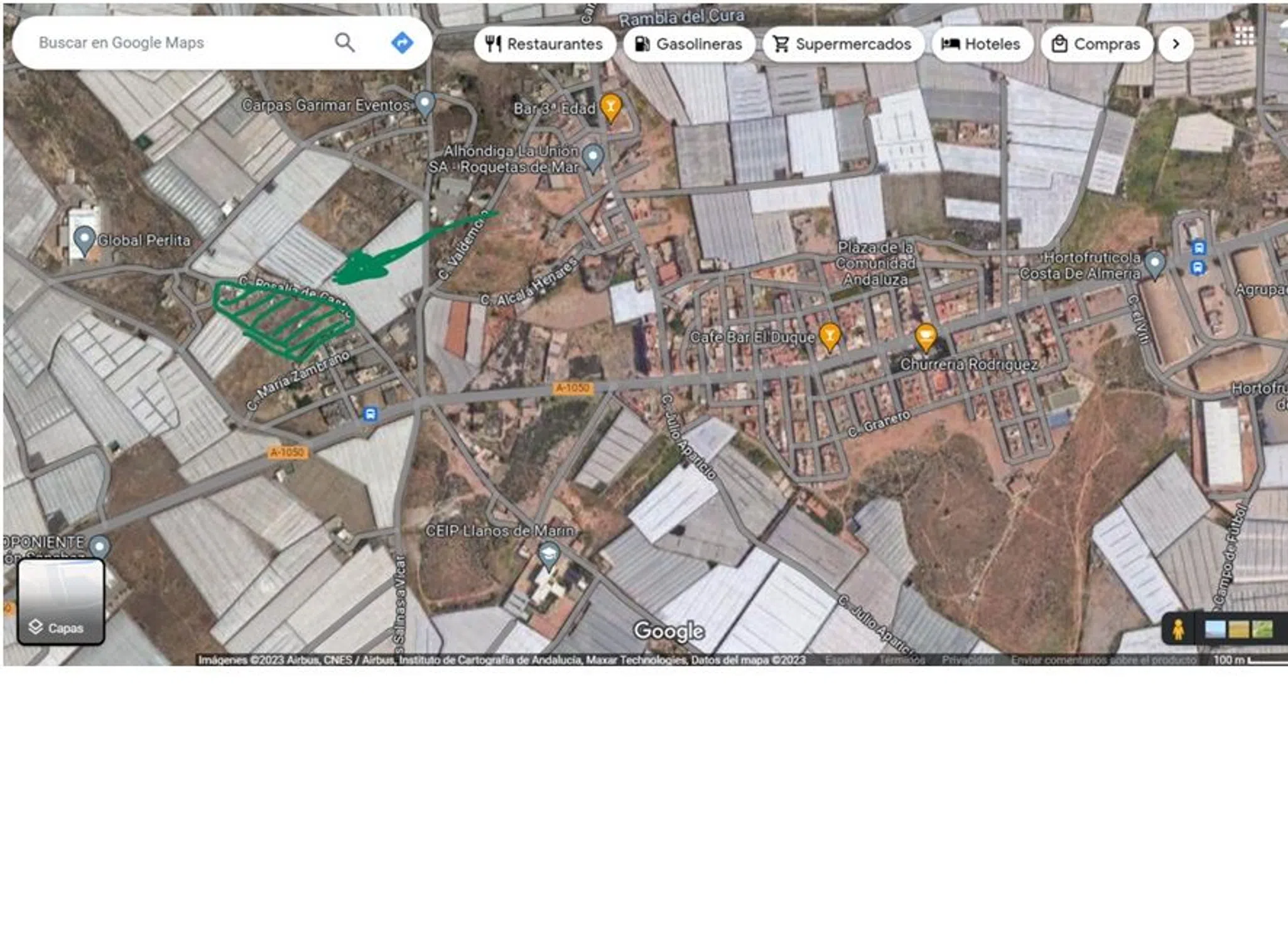Viewport: 1288px width, 942px height.
Task: Click the Global Perlita location pin
Action: (84, 239)
